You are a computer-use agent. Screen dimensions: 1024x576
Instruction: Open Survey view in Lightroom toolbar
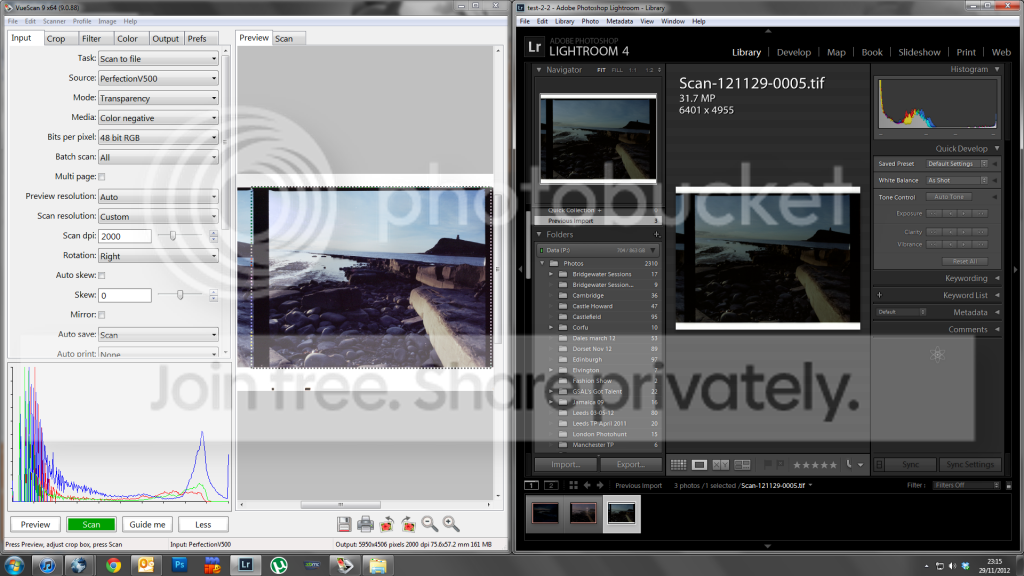click(x=741, y=465)
